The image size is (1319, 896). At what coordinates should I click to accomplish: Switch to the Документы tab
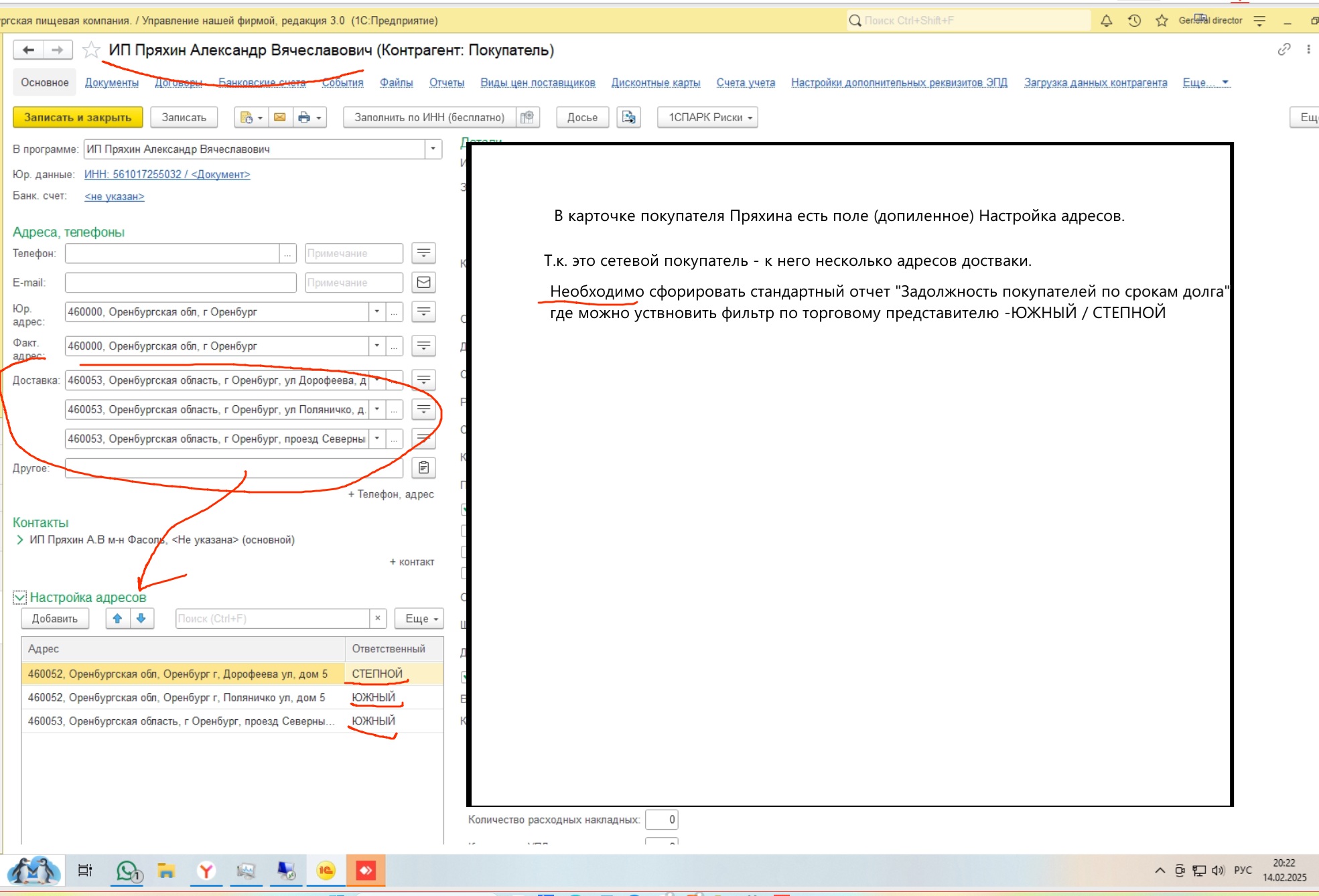112,82
